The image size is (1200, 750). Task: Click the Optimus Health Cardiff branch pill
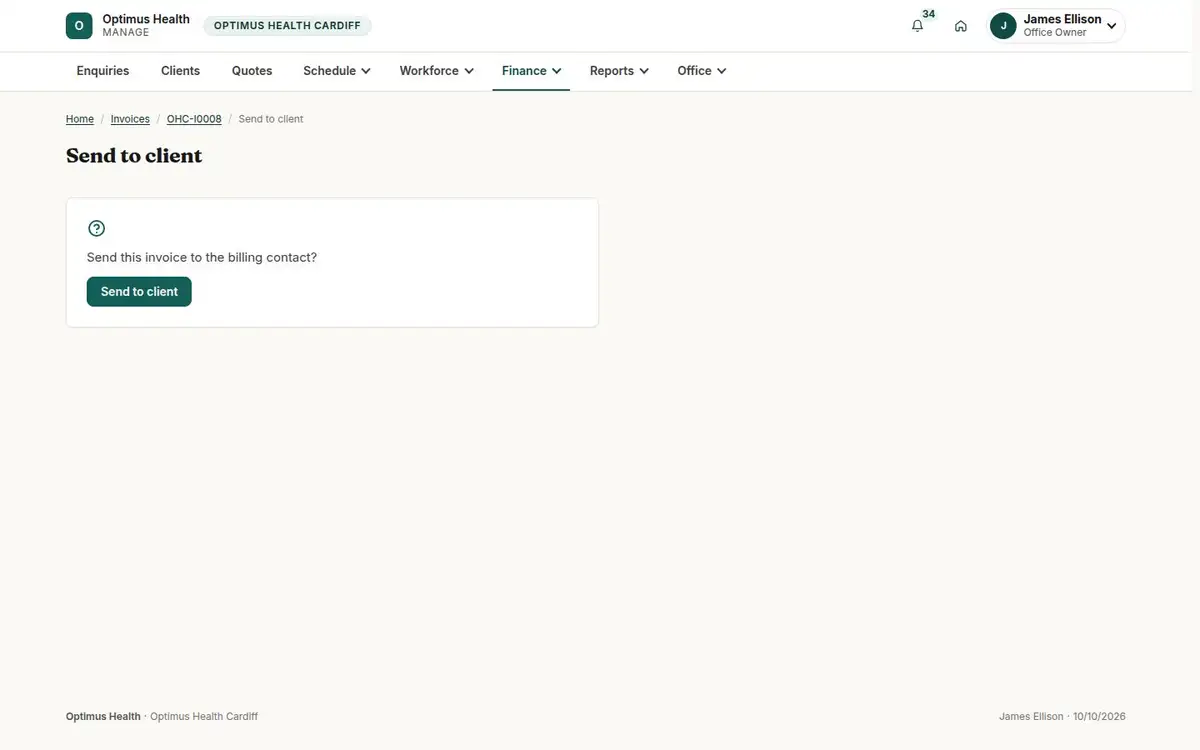pyautogui.click(x=287, y=26)
